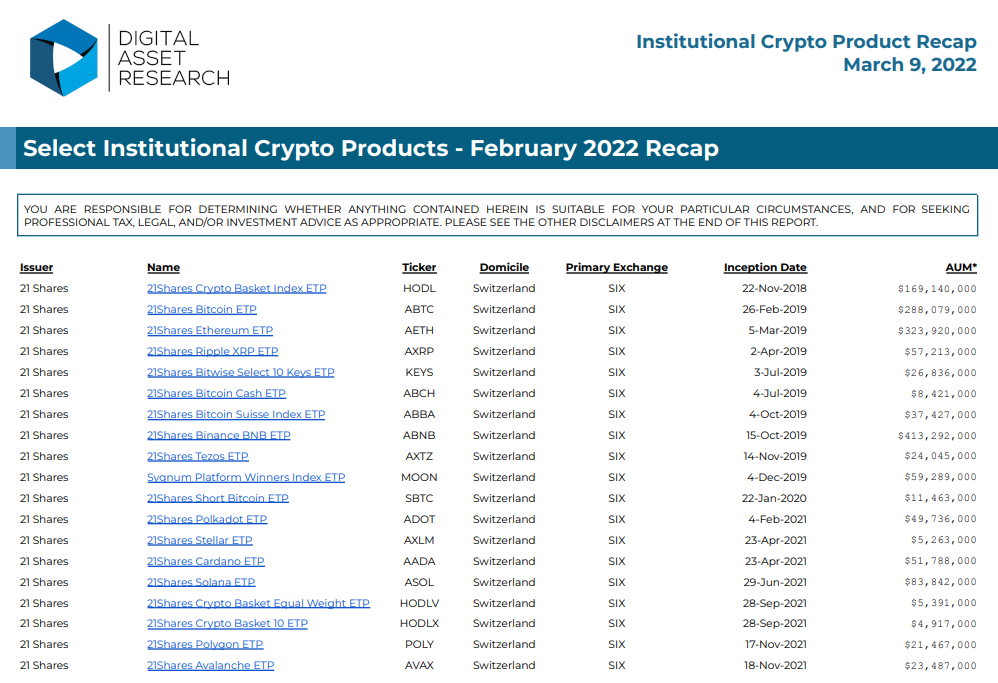The image size is (998, 683).
Task: Open the 21Shares Polkadot ETP link
Action: 207,519
